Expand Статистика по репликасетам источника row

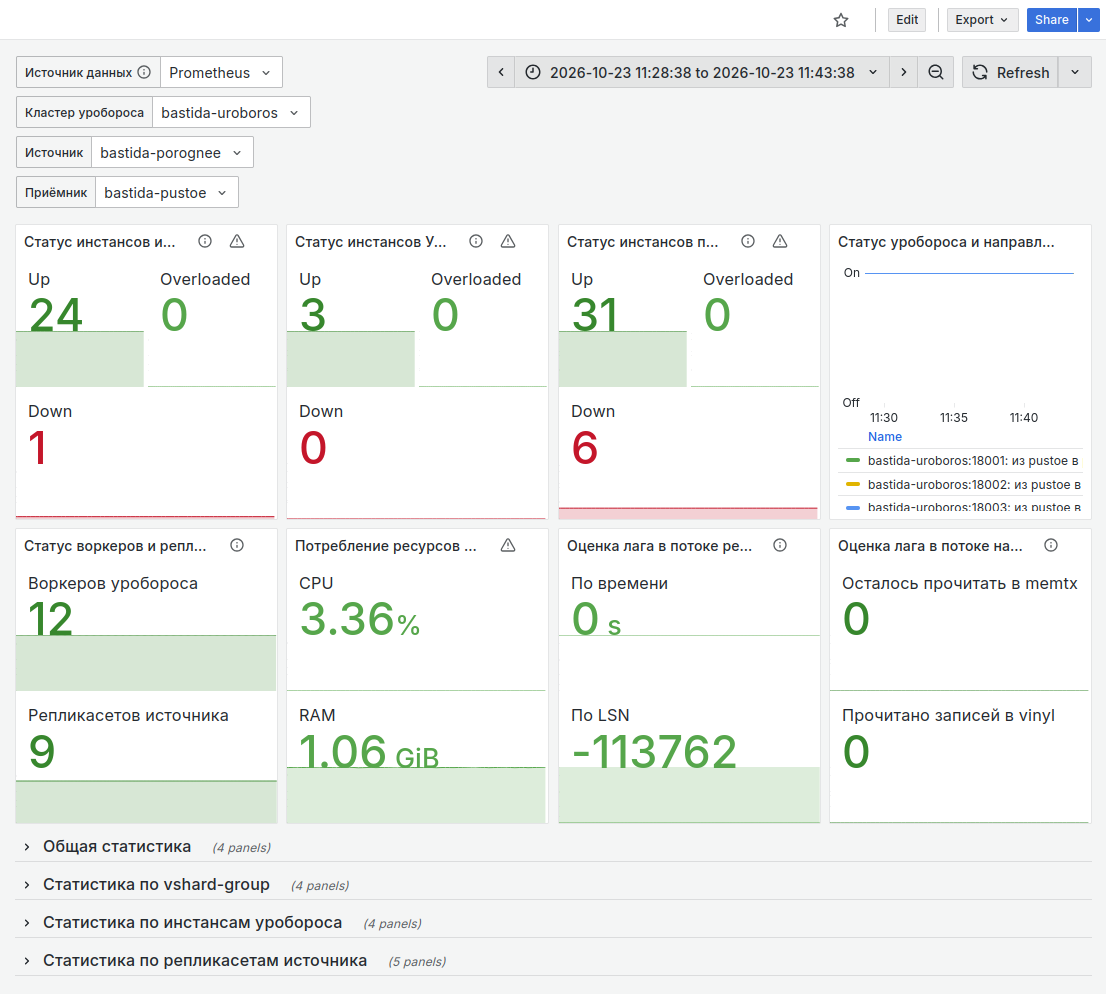(205, 961)
